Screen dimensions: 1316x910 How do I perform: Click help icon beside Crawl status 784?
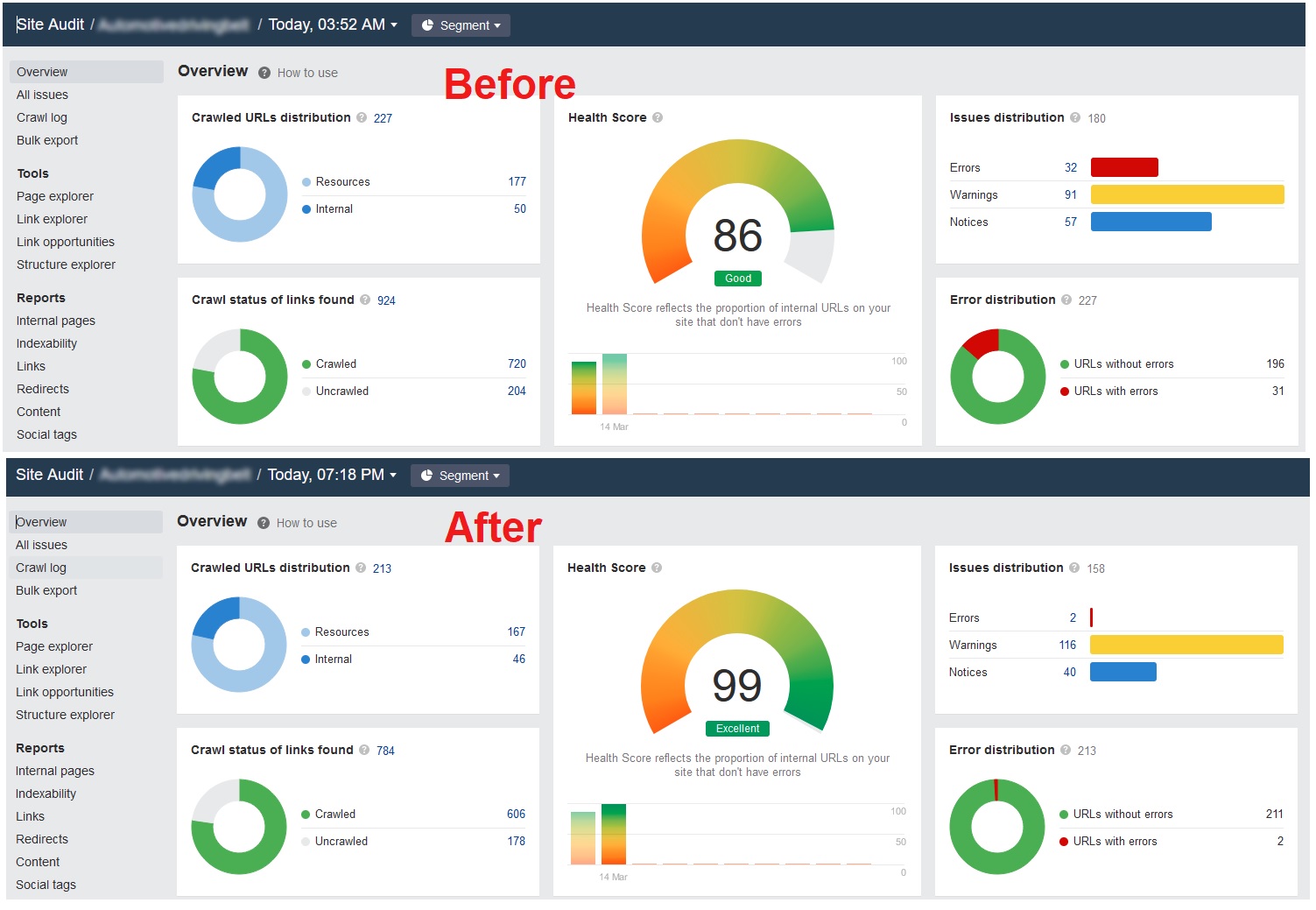(x=364, y=750)
